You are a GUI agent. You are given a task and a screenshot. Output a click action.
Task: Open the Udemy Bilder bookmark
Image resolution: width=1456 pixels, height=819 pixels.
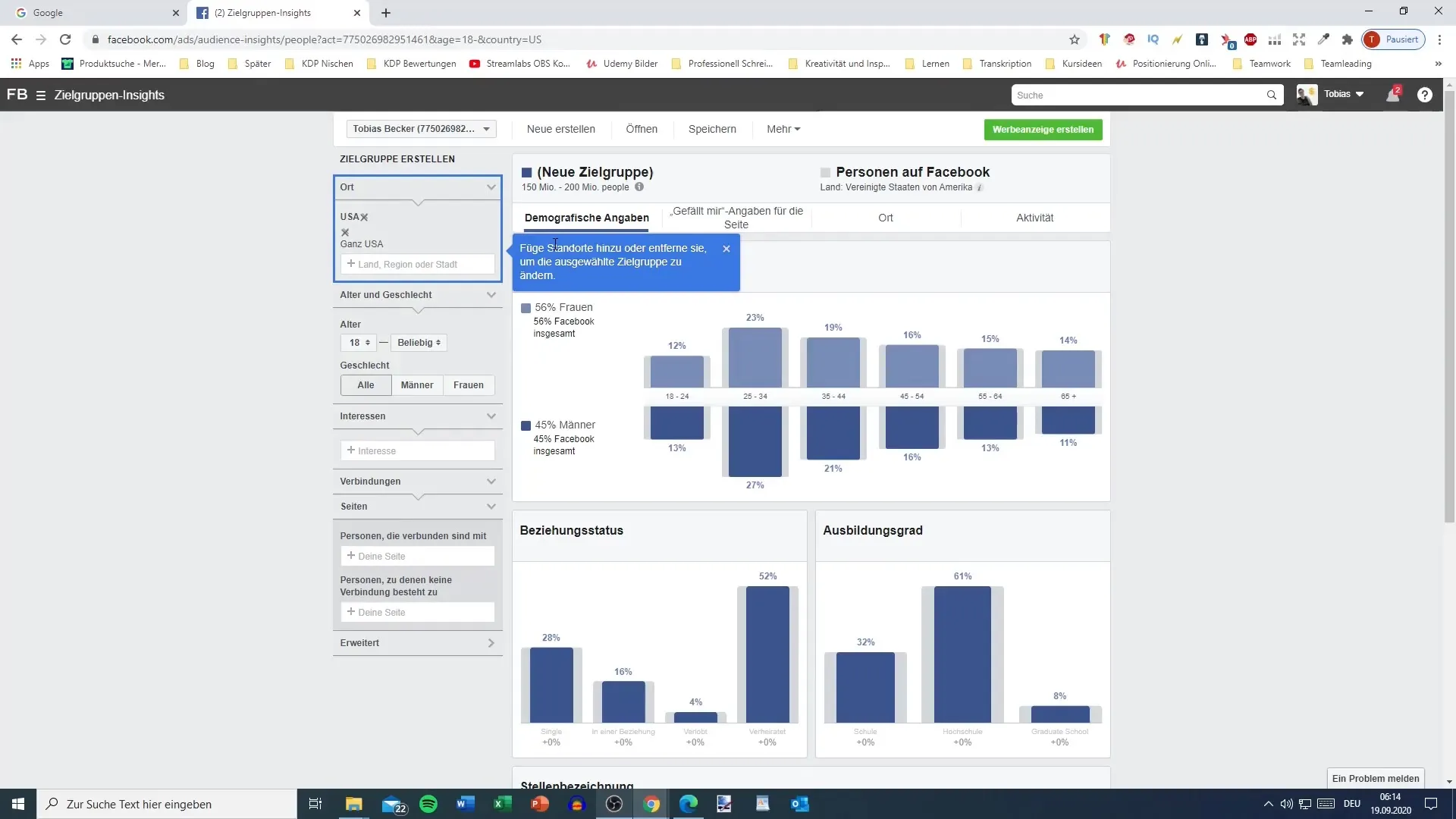(622, 64)
